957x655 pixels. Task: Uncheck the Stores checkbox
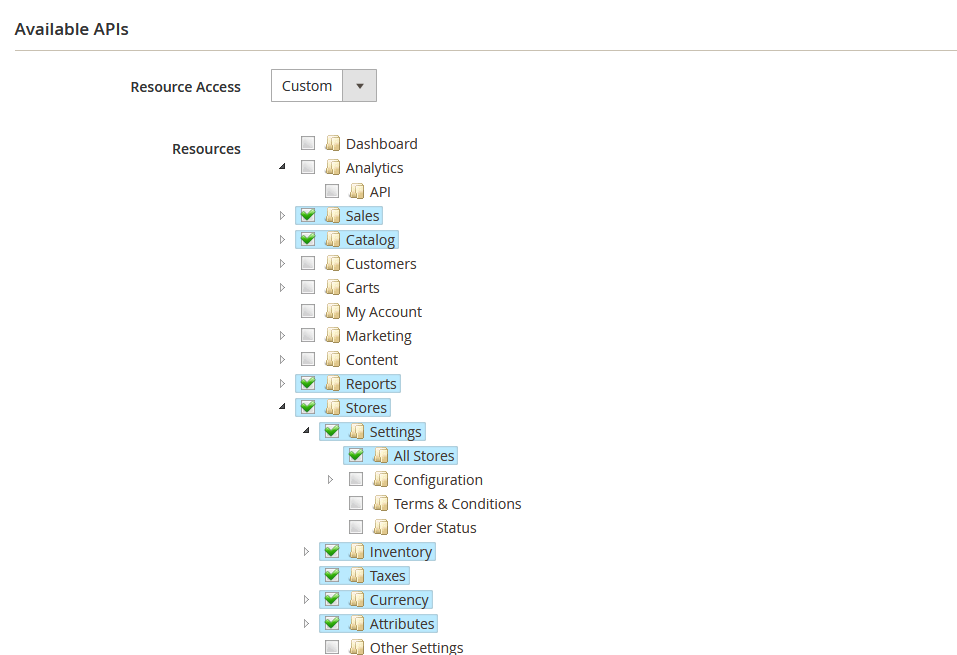tap(308, 407)
